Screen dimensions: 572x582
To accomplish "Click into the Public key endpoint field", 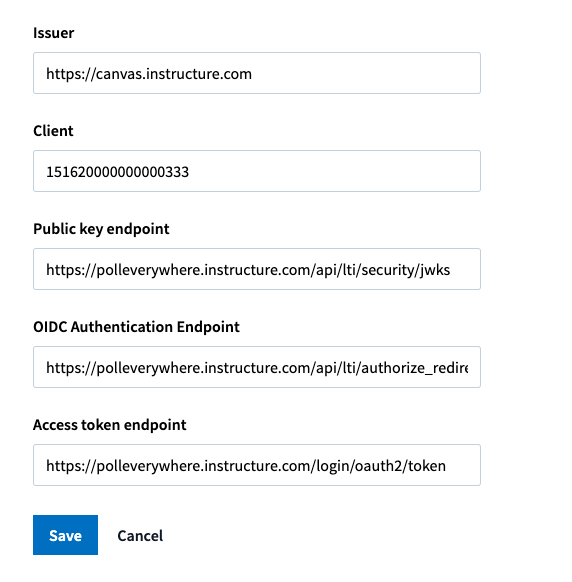I will 257,269.
